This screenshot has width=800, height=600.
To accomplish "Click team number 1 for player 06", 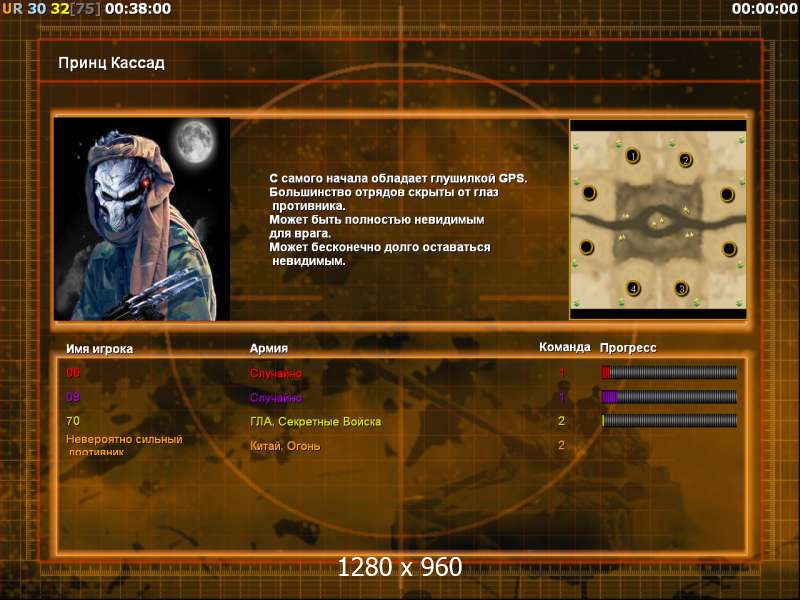I will tap(562, 372).
